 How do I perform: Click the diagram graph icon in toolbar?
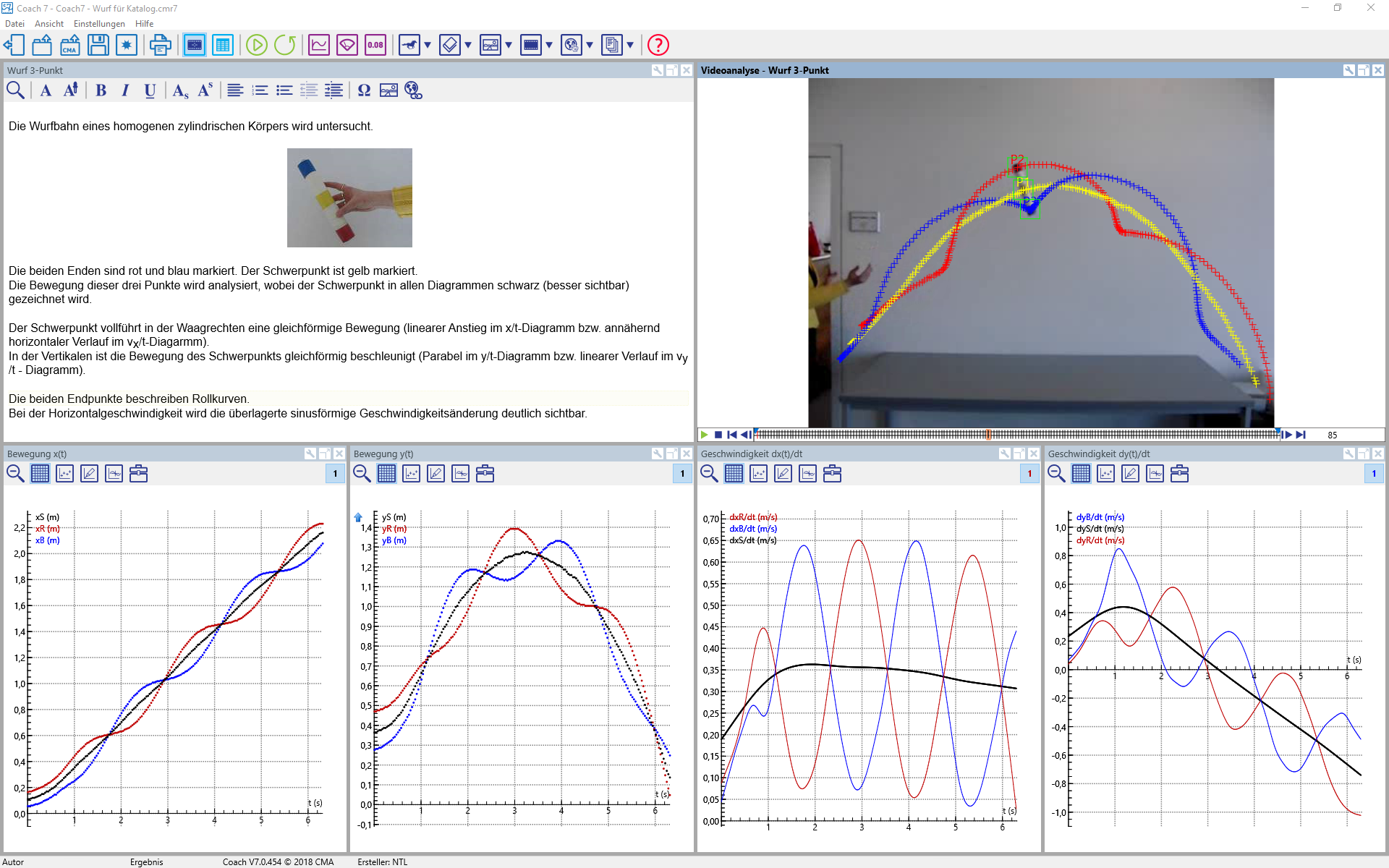(319, 45)
